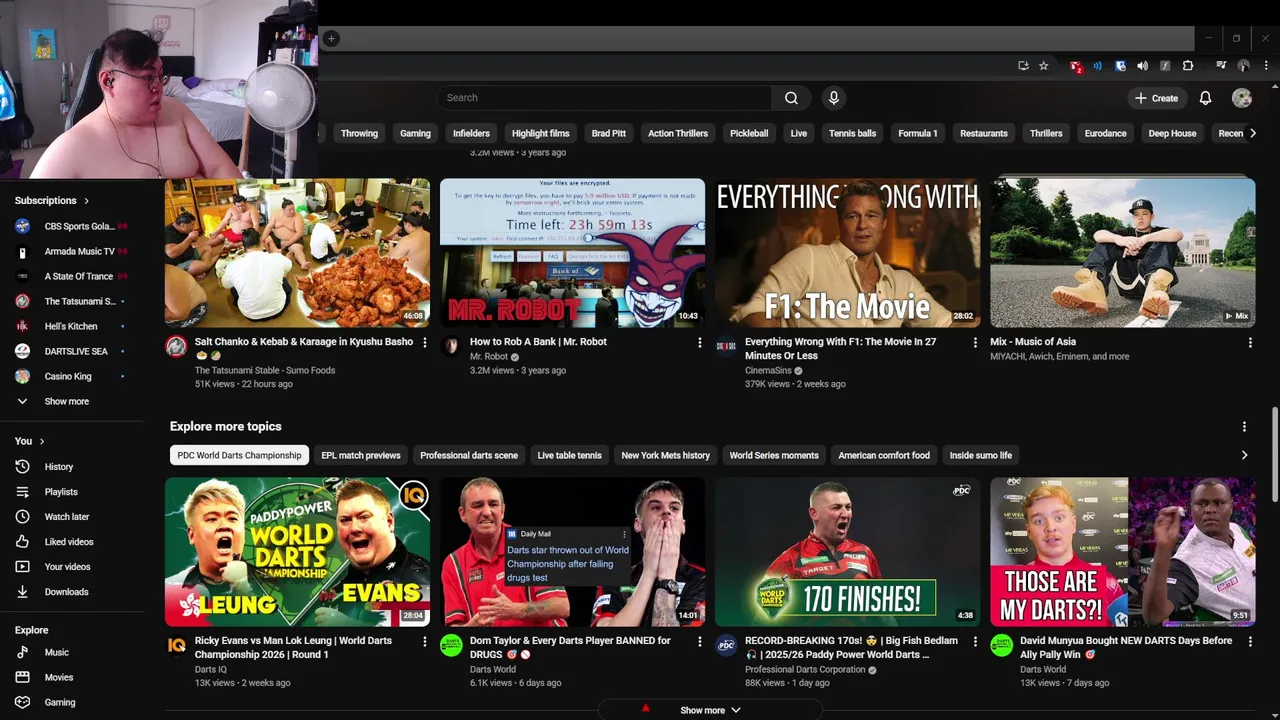Open the blue sound-waves extension
The height and width of the screenshot is (720, 1280).
[x=1097, y=66]
